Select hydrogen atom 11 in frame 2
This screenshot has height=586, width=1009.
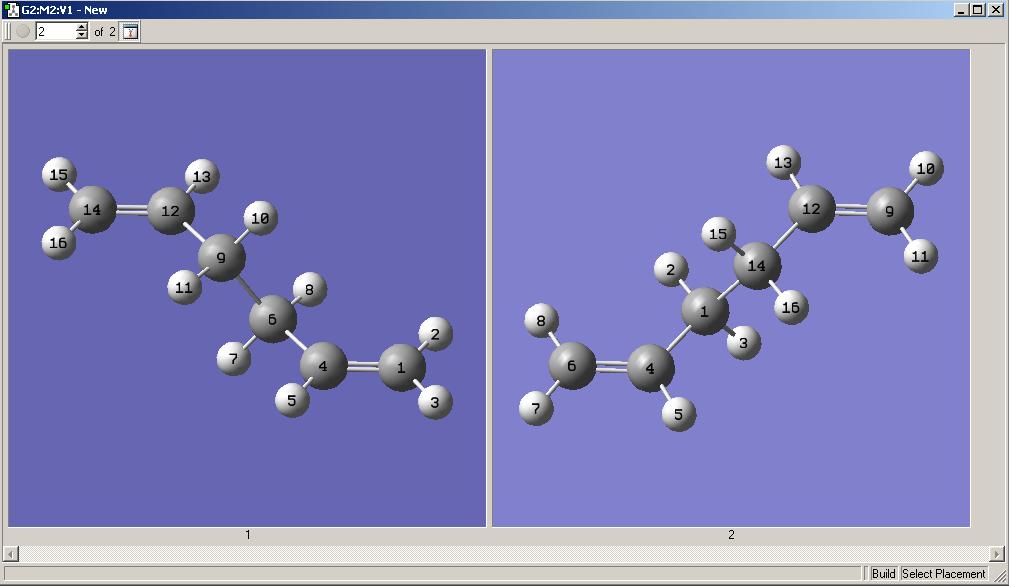point(921,256)
